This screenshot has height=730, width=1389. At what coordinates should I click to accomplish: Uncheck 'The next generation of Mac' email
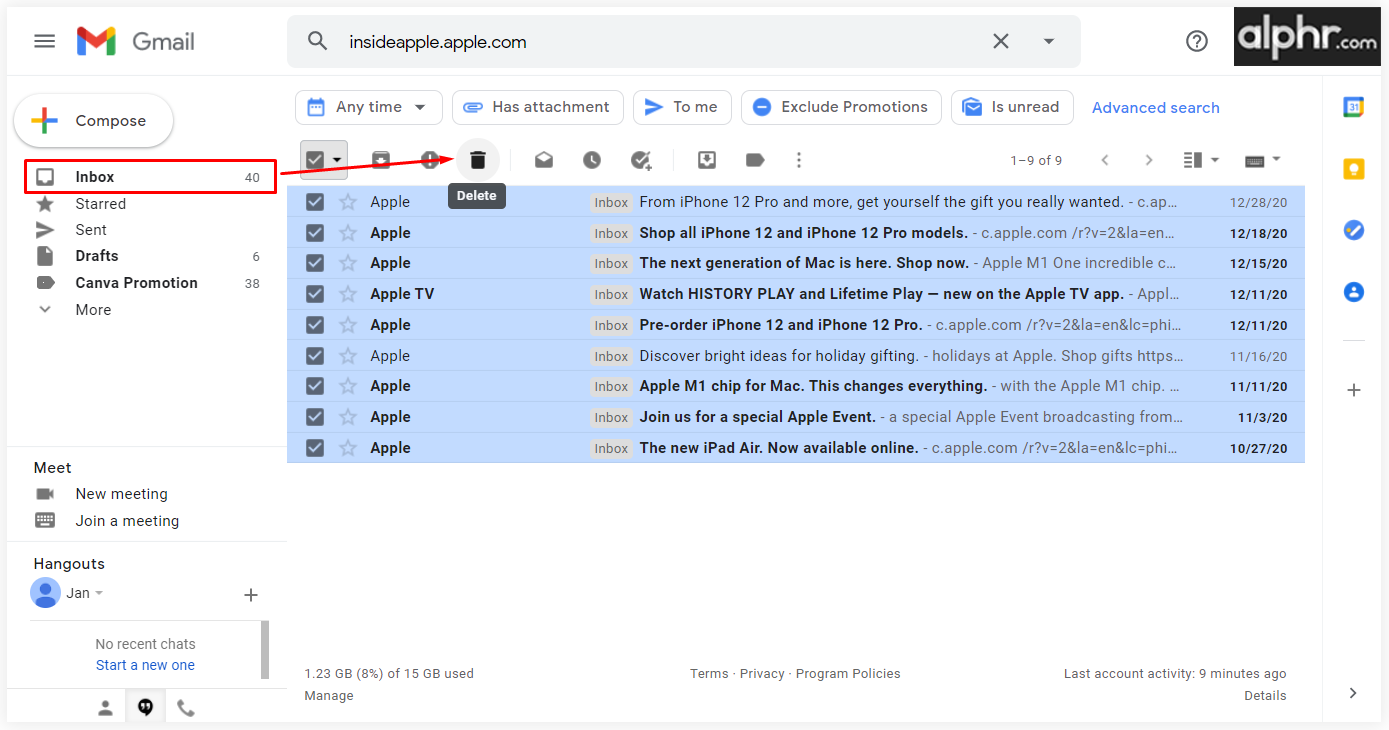click(x=315, y=263)
